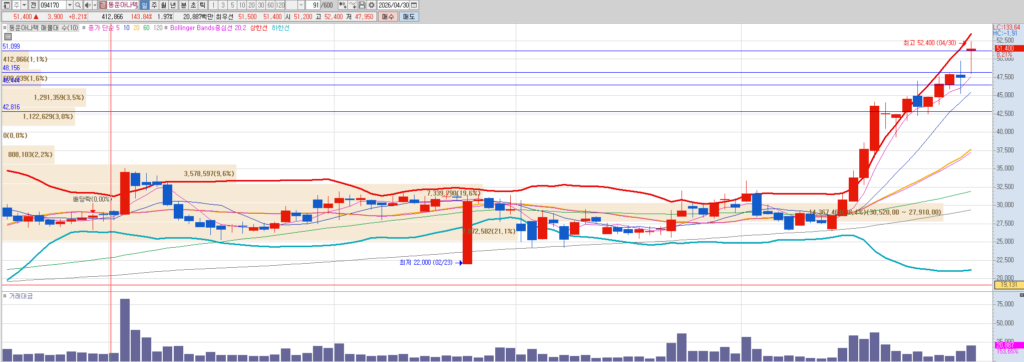Toggle the marker before 종가 단순 legend

pyautogui.click(x=84, y=27)
